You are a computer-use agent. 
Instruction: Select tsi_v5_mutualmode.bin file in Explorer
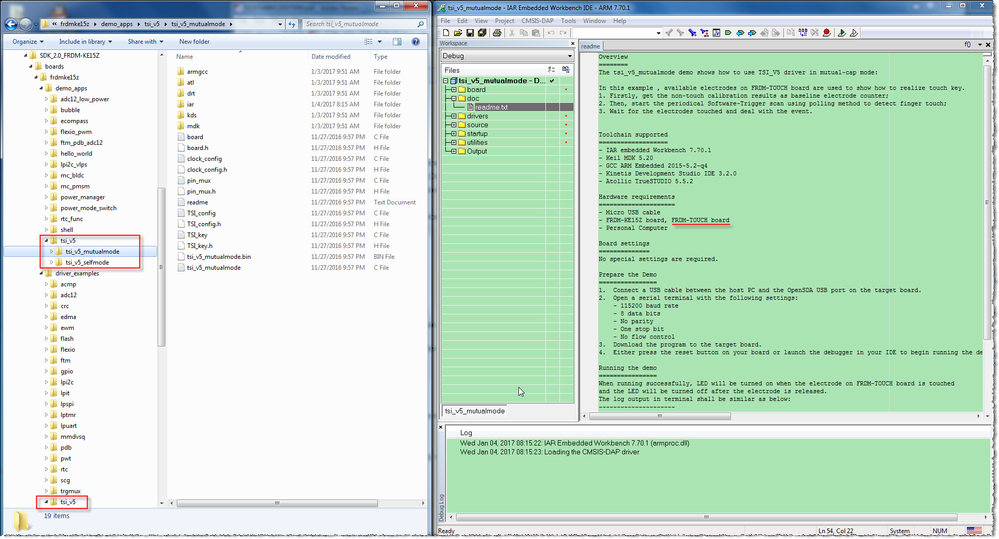click(219, 257)
